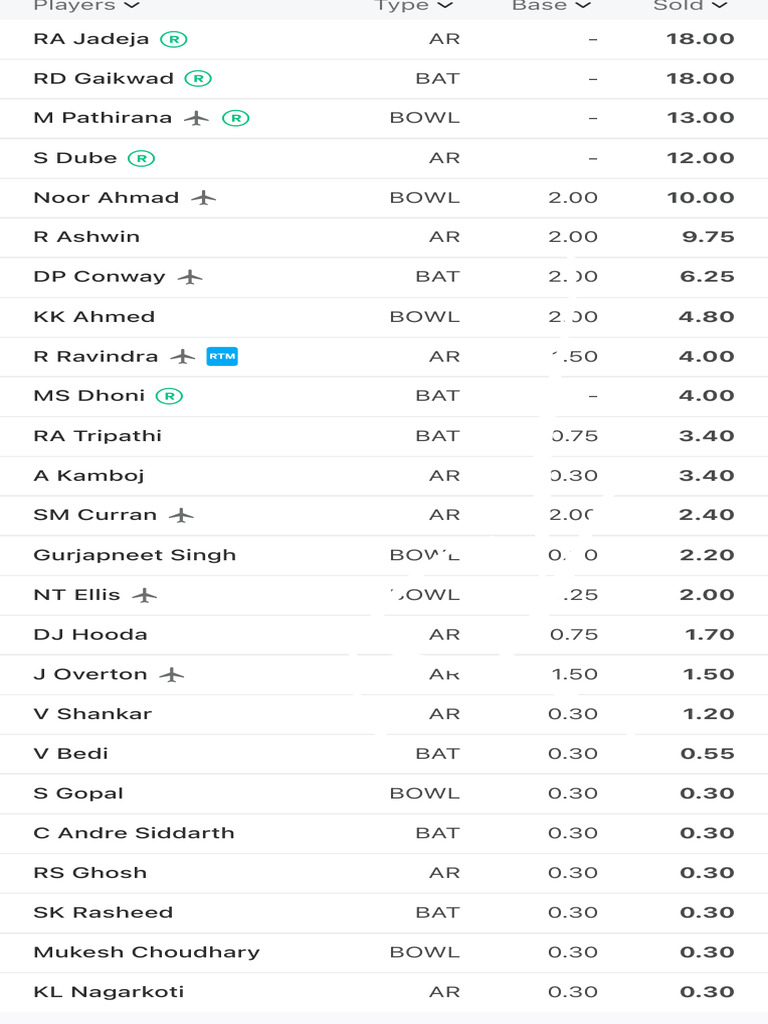Click the KL Nagarkoti player name
This screenshot has width=768, height=1024.
pos(109,992)
